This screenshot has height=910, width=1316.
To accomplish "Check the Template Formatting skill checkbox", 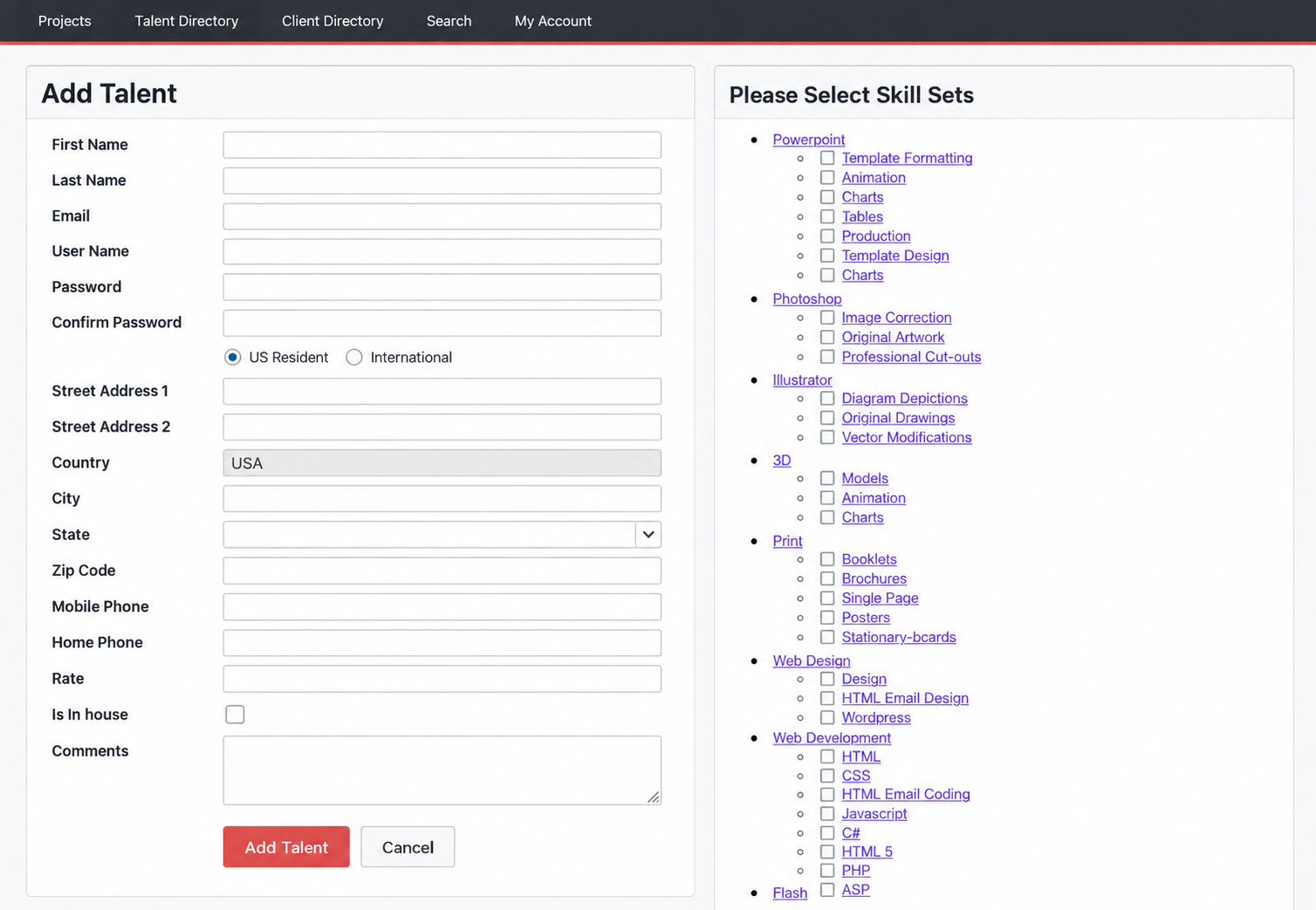I will (x=827, y=158).
